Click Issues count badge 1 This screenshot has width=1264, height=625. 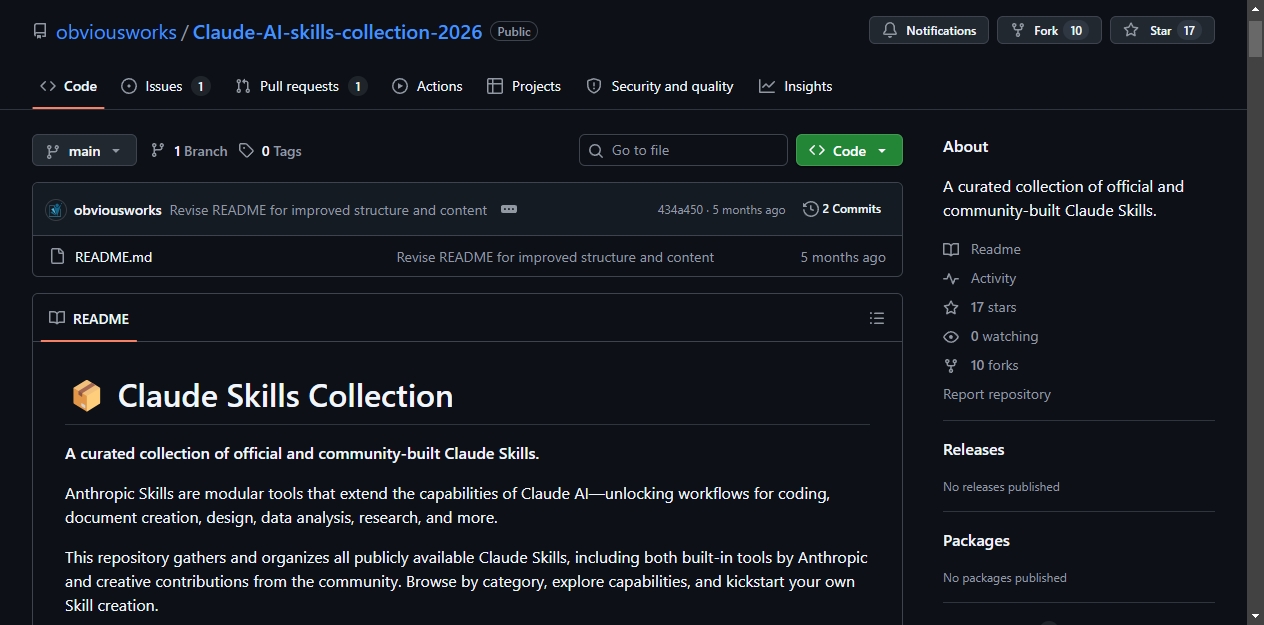pyautogui.click(x=200, y=86)
